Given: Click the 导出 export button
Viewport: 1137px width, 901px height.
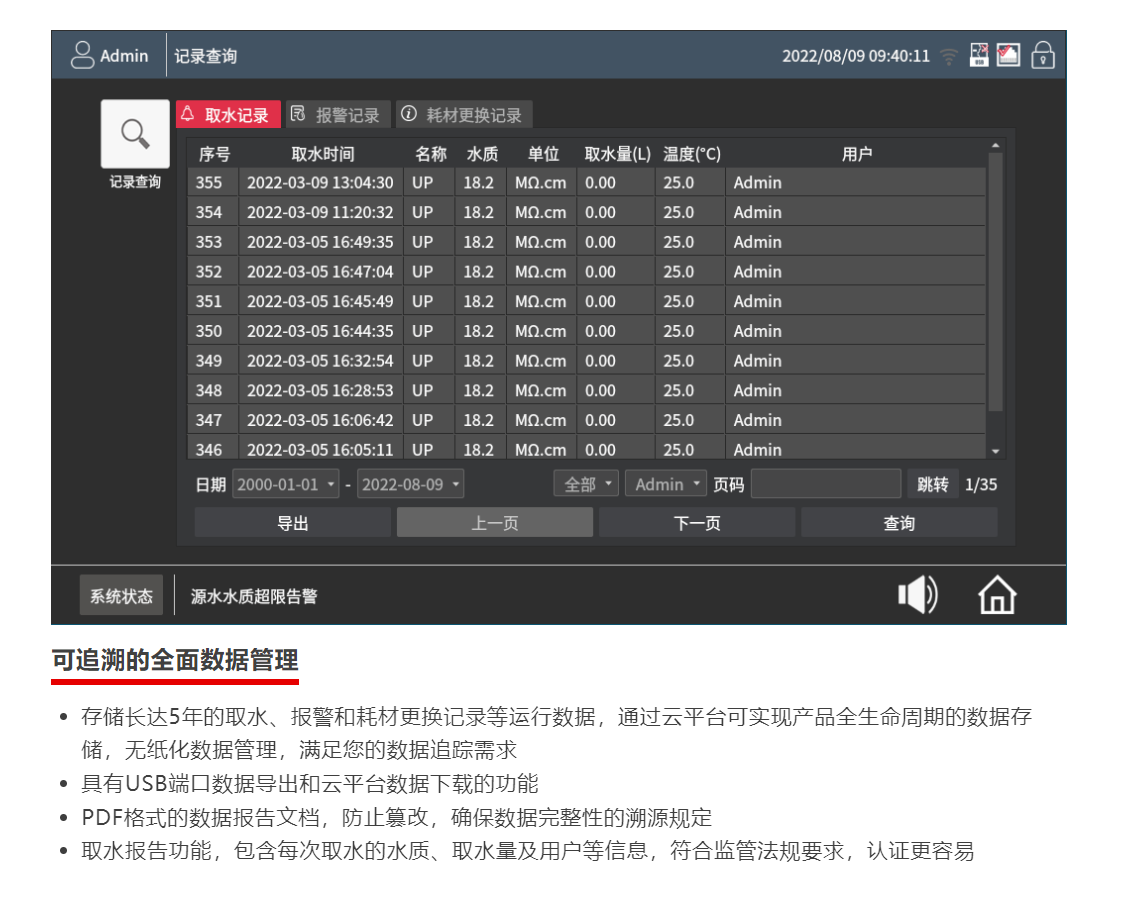Looking at the screenshot, I should [x=293, y=523].
